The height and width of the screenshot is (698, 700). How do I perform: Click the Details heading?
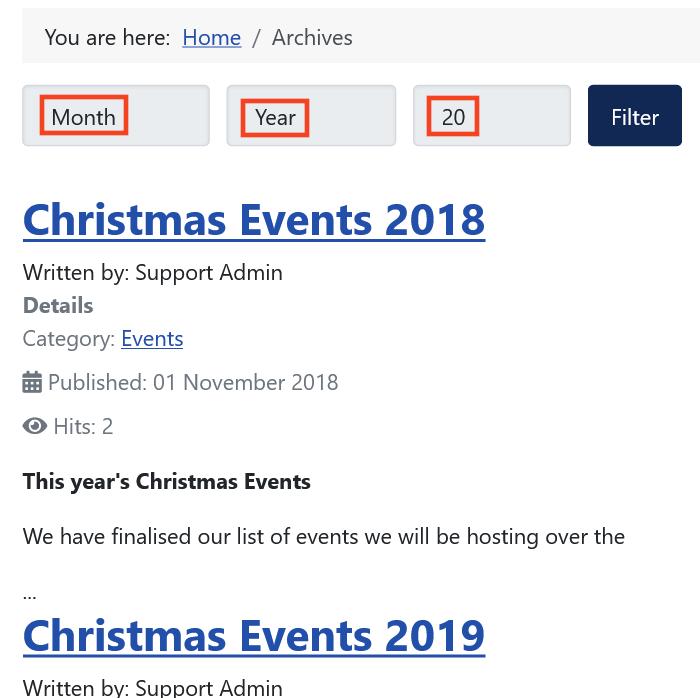coord(58,306)
